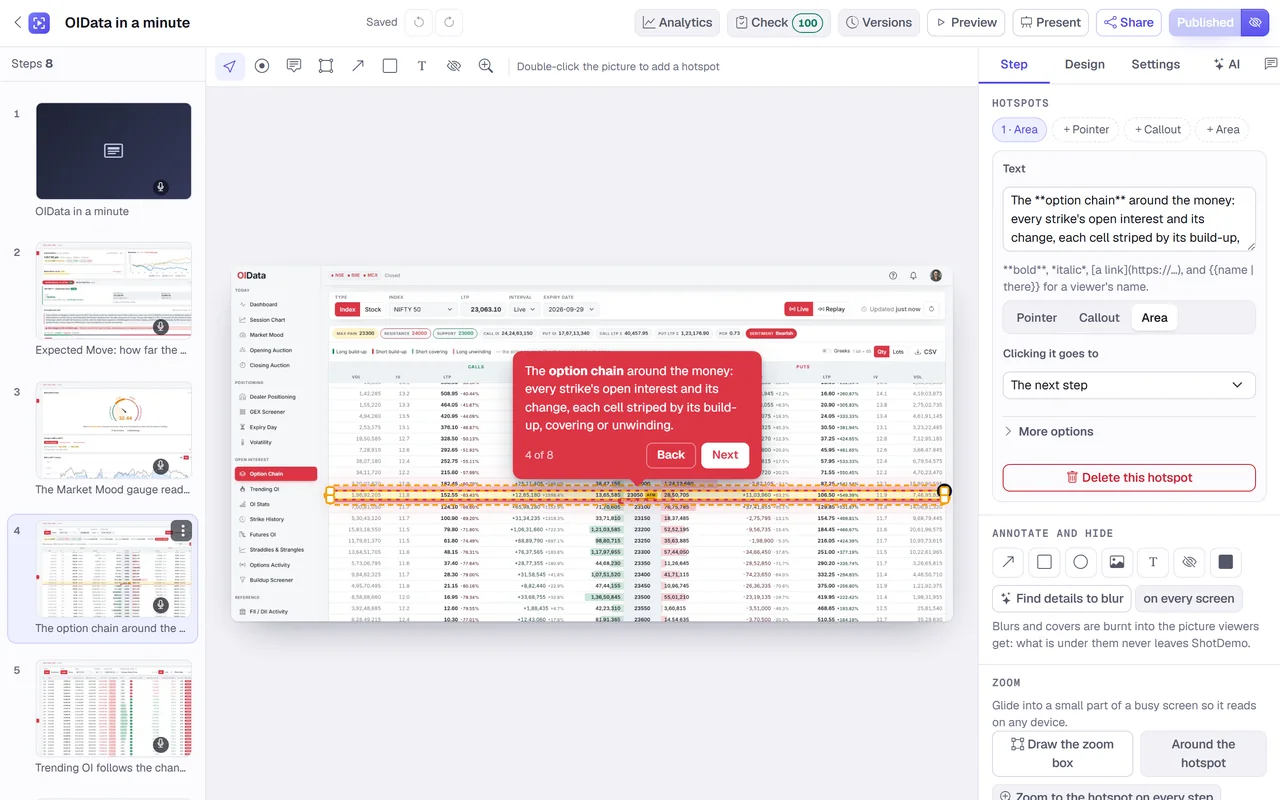Image resolution: width=1280 pixels, height=800 pixels.
Task: Click the hotspot Text input field
Action: pyautogui.click(x=1129, y=219)
